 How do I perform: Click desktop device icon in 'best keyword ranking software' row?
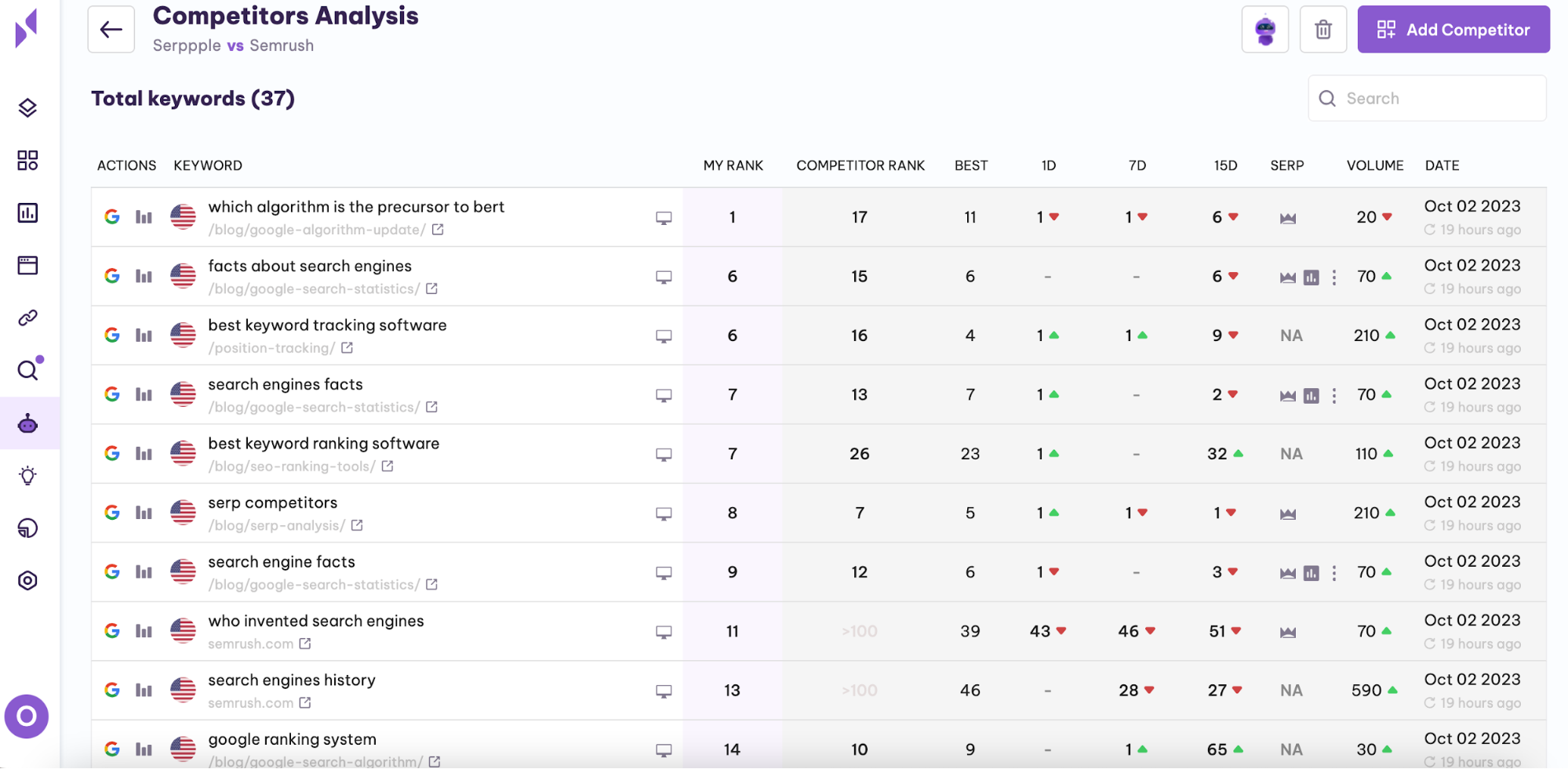[664, 455]
